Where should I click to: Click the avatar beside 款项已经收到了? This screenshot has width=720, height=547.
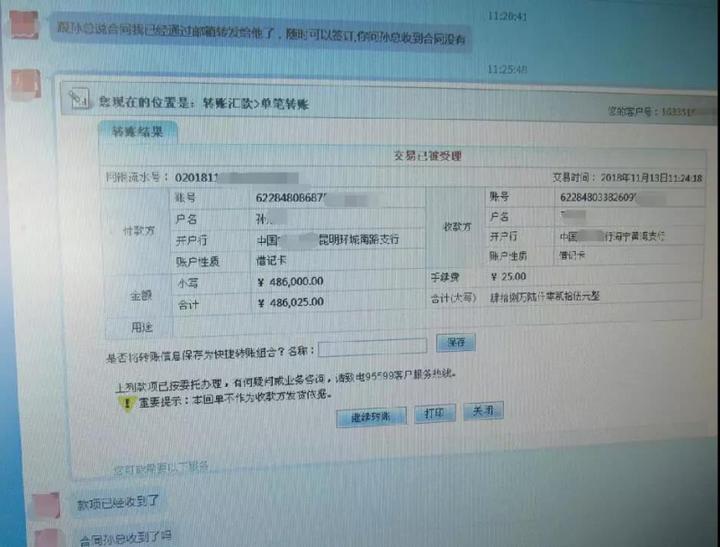tap(46, 505)
